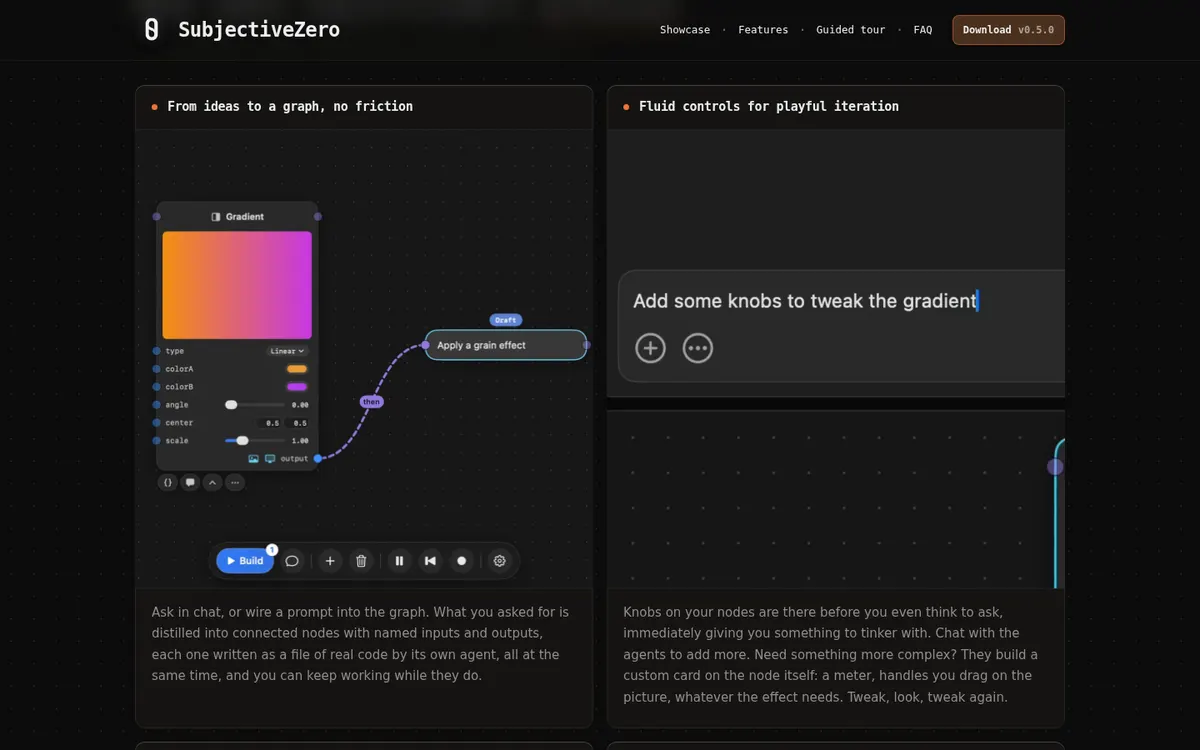The width and height of the screenshot is (1200, 750).
Task: Click the skip-to-start playback icon
Action: pyautogui.click(x=430, y=561)
